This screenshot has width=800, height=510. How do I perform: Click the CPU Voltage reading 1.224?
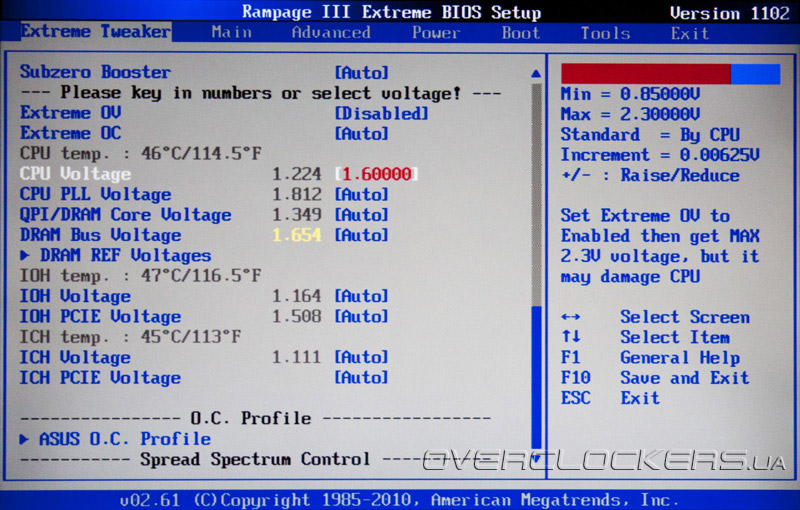(296, 174)
